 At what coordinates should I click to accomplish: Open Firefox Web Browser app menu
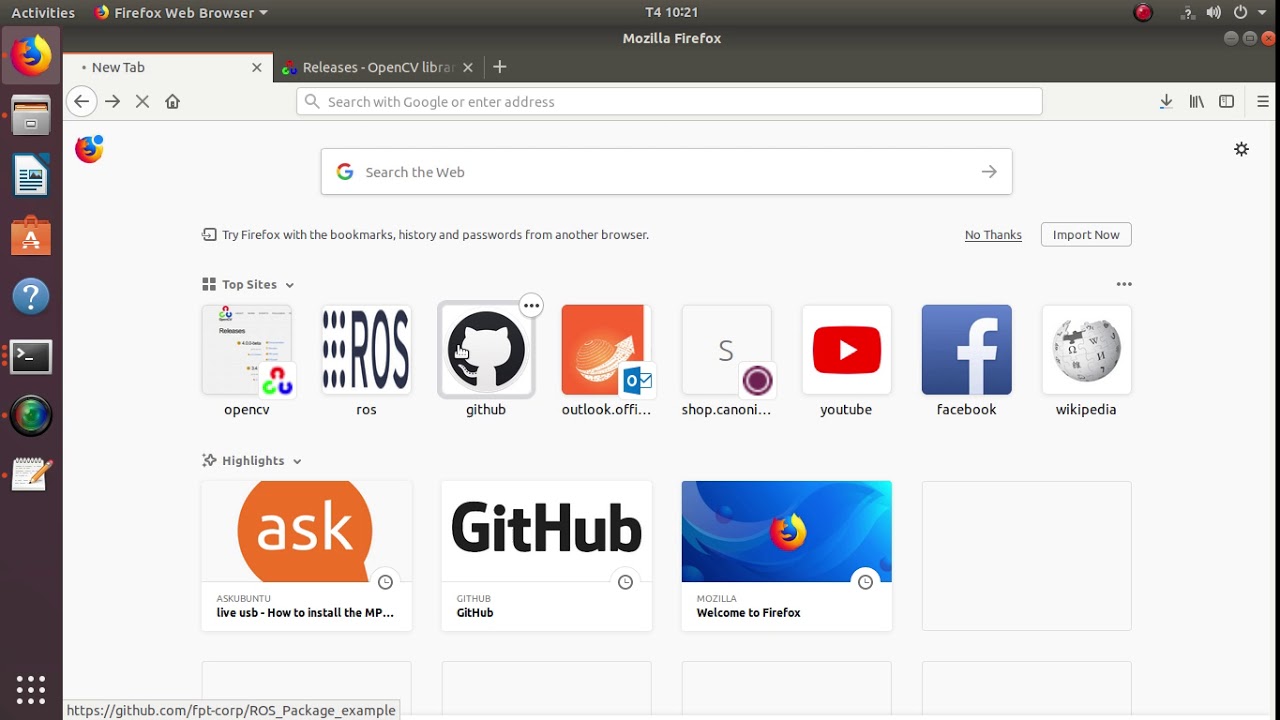point(181,12)
